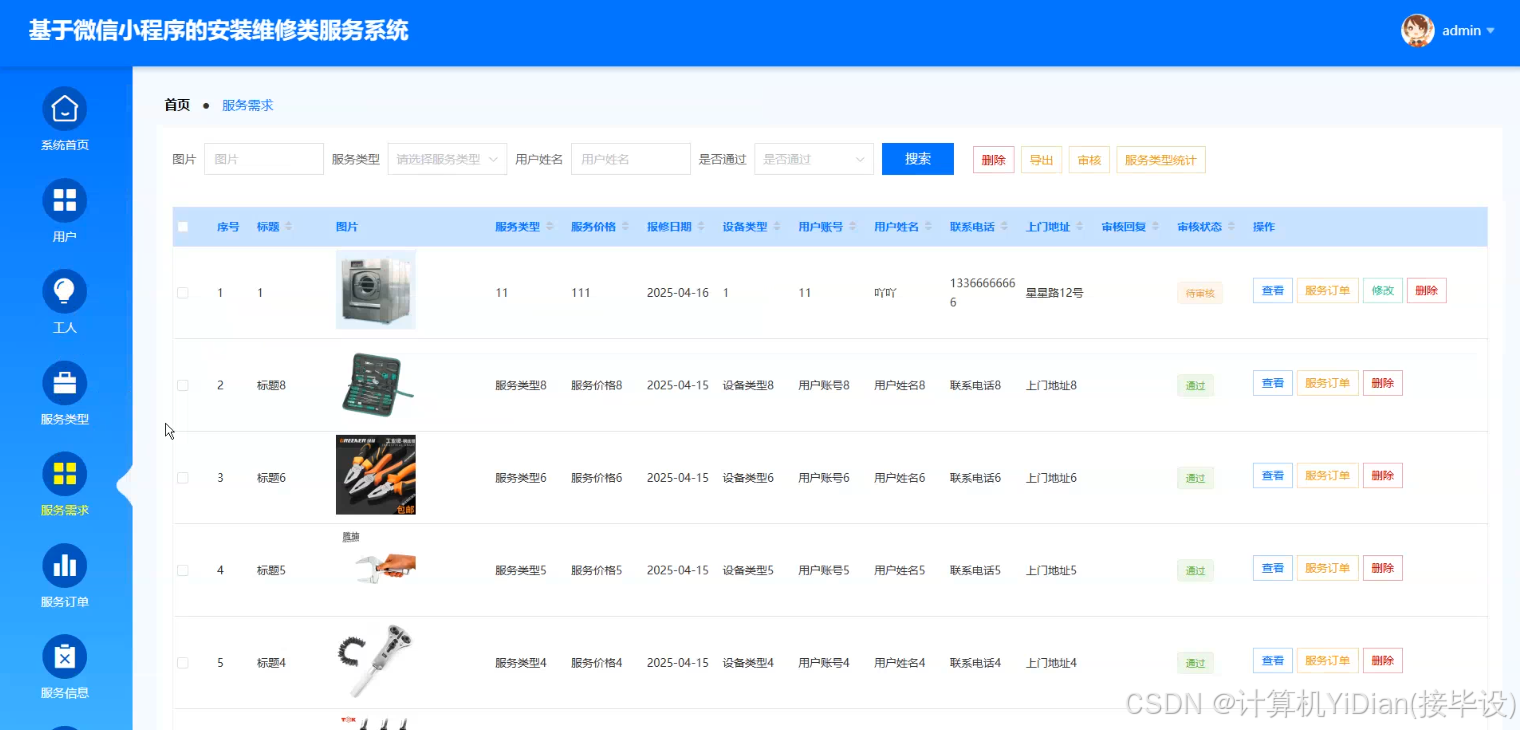This screenshot has height=730, width=1520.
Task: Click the 服务信息 service info icon
Action: (64, 656)
